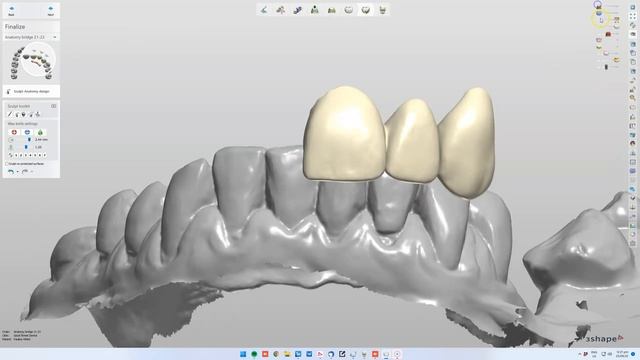This screenshot has height=360, width=640.
Task: Click the wax knife diameter slider handle
Action: (29, 140)
